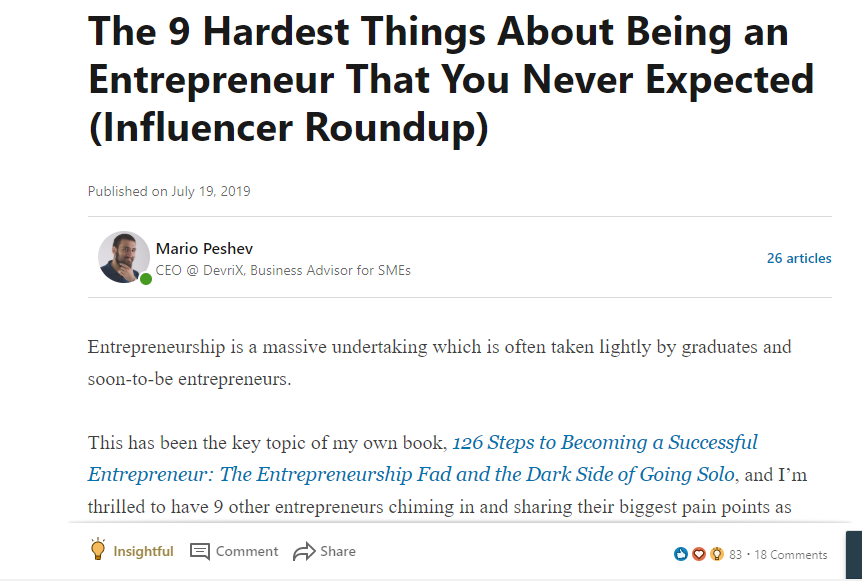
Task: Click the author name Mario Peshev
Action: (204, 248)
